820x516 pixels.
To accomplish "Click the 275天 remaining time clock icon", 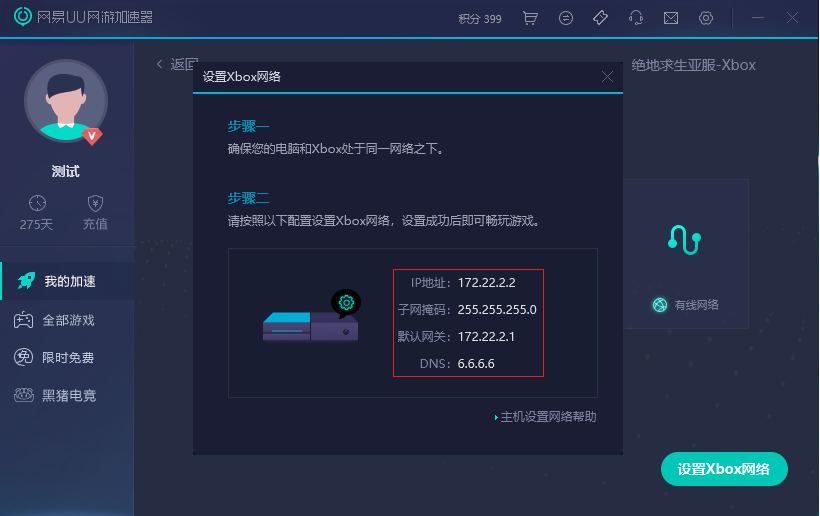I will tap(37, 203).
